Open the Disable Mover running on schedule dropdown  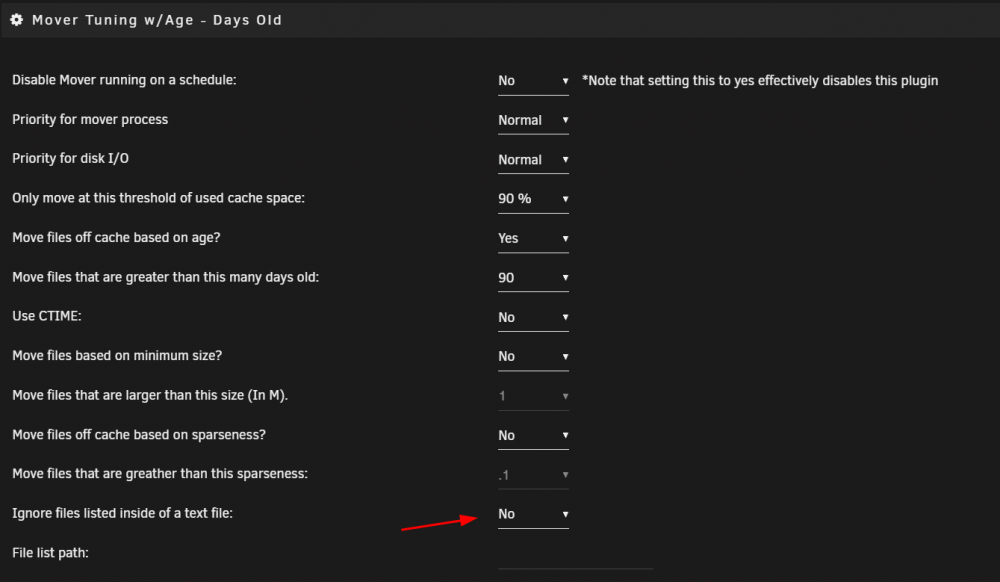(533, 81)
